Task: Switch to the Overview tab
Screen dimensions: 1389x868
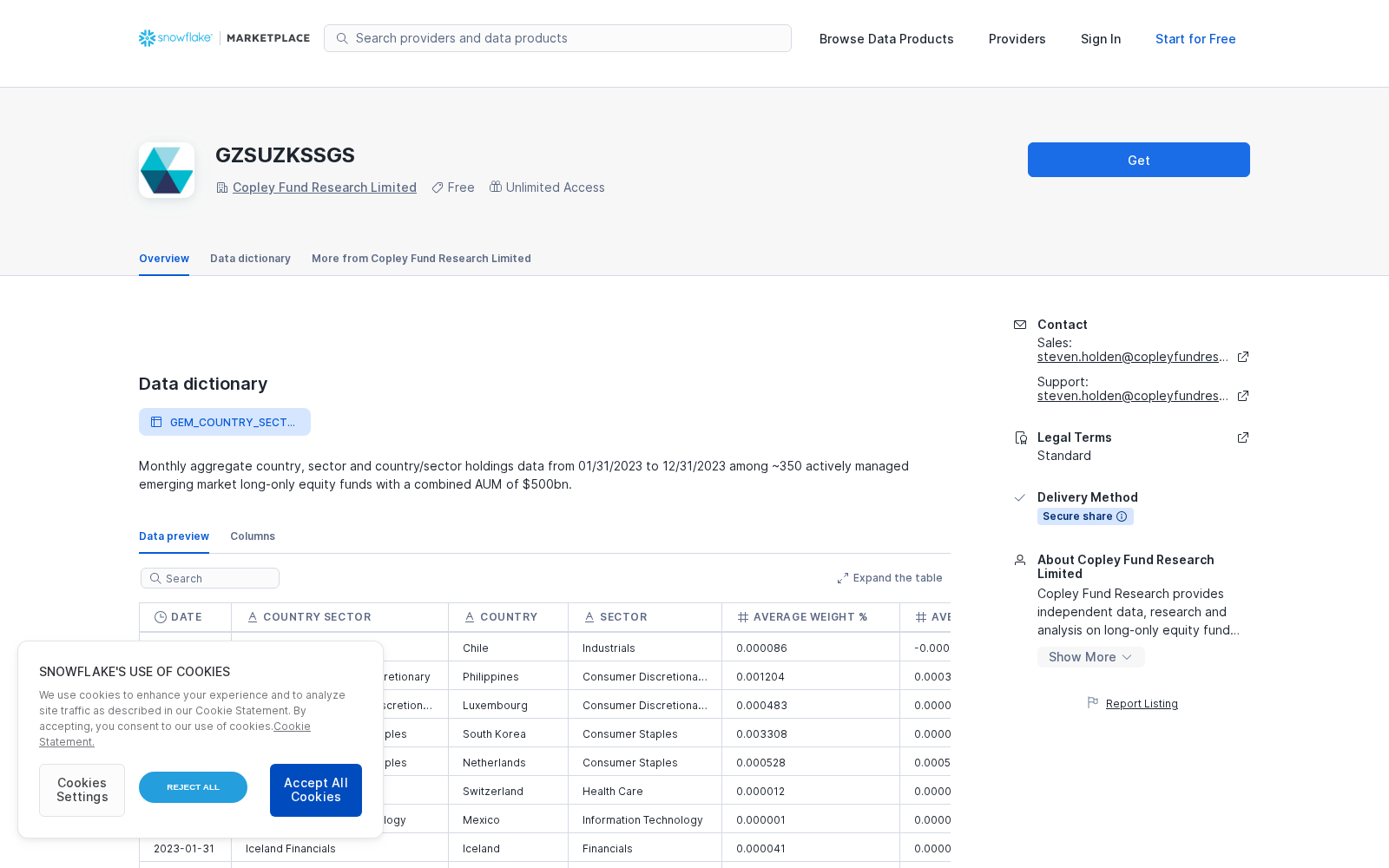Action: tap(164, 259)
